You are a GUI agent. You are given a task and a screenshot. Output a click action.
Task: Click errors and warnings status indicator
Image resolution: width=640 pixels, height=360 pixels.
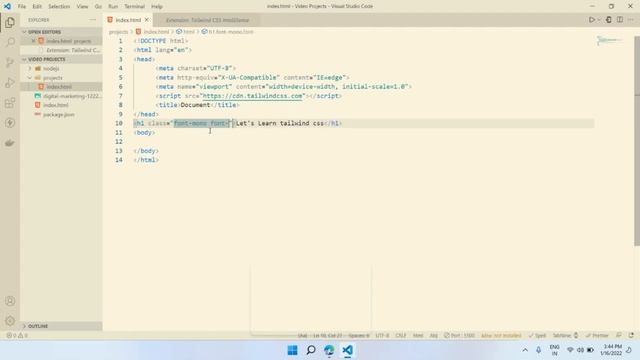coord(17,335)
